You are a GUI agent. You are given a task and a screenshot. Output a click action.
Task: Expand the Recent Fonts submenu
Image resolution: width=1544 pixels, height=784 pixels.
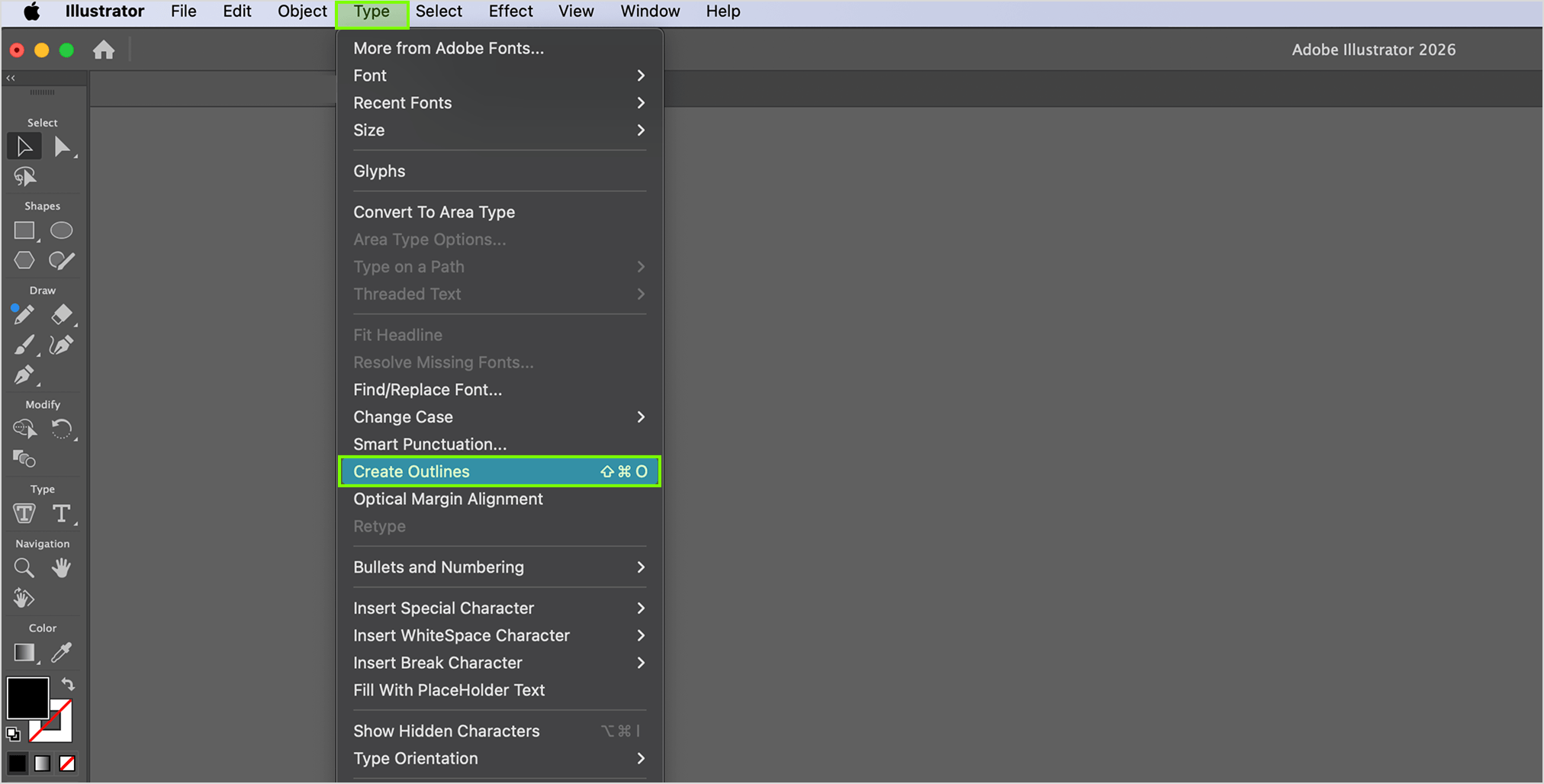pyautogui.click(x=500, y=103)
